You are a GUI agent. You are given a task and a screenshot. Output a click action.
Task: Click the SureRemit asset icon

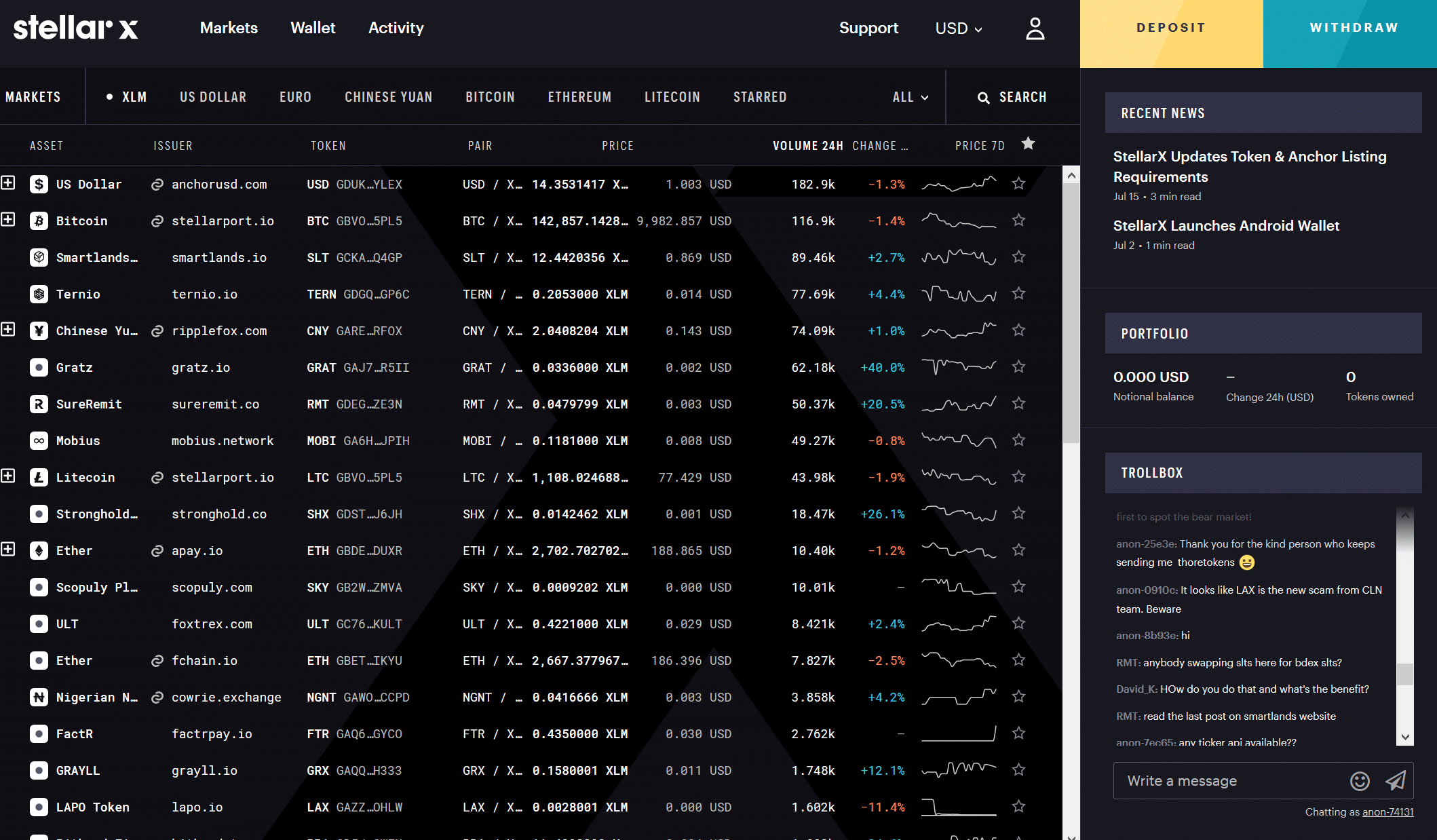39,404
